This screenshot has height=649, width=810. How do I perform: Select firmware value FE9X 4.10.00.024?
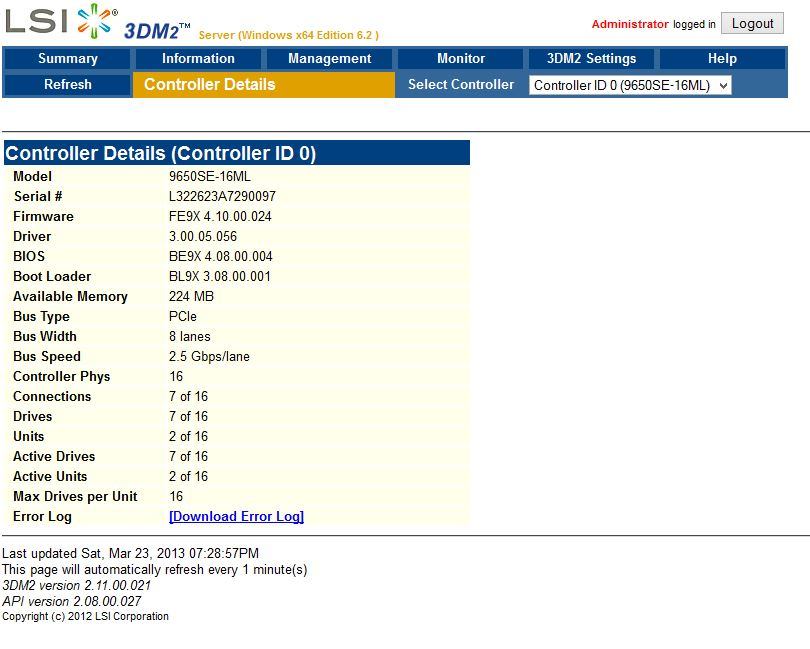point(220,217)
